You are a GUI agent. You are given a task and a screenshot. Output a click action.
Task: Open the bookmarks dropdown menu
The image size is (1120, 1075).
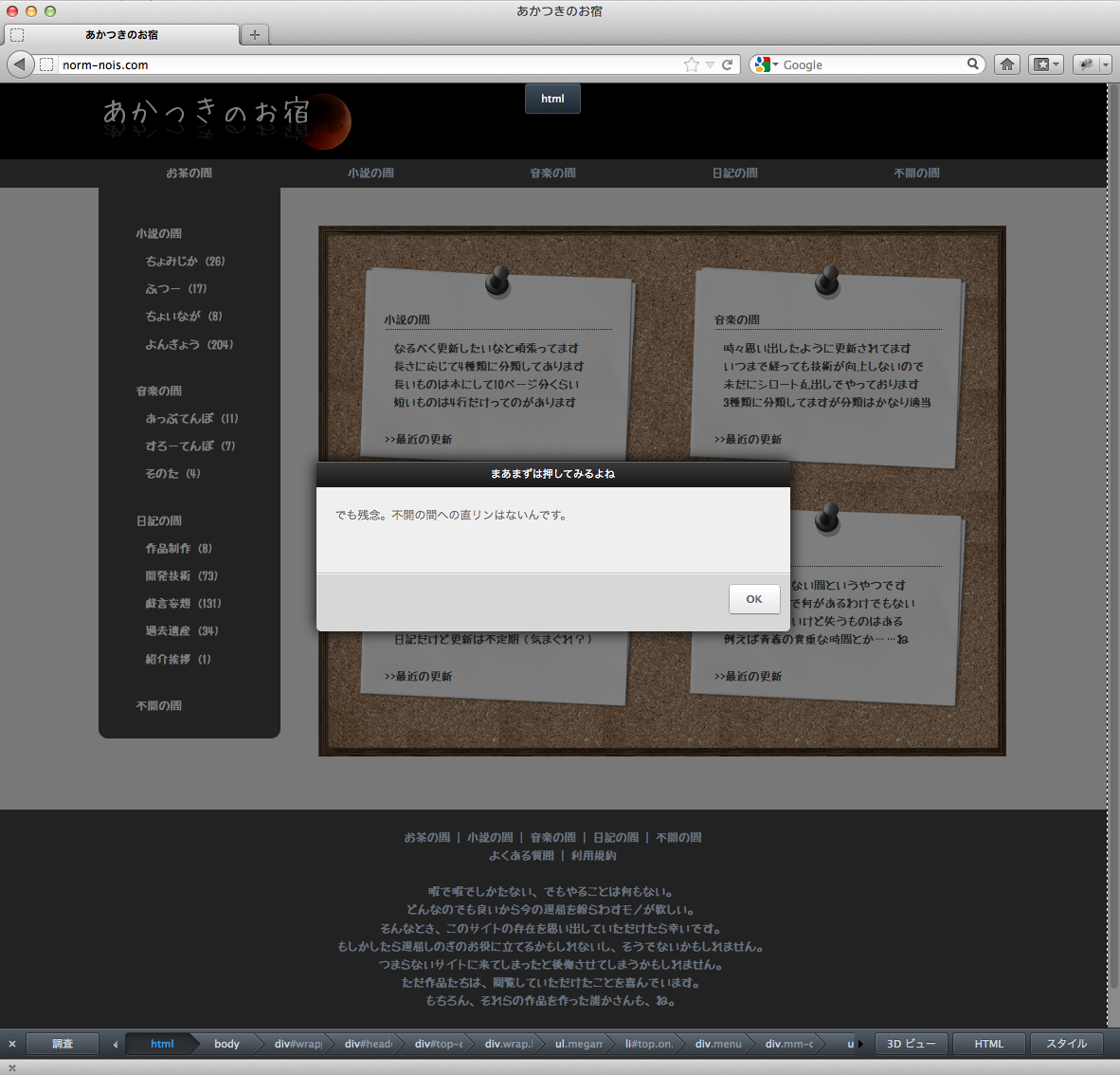[x=1046, y=64]
